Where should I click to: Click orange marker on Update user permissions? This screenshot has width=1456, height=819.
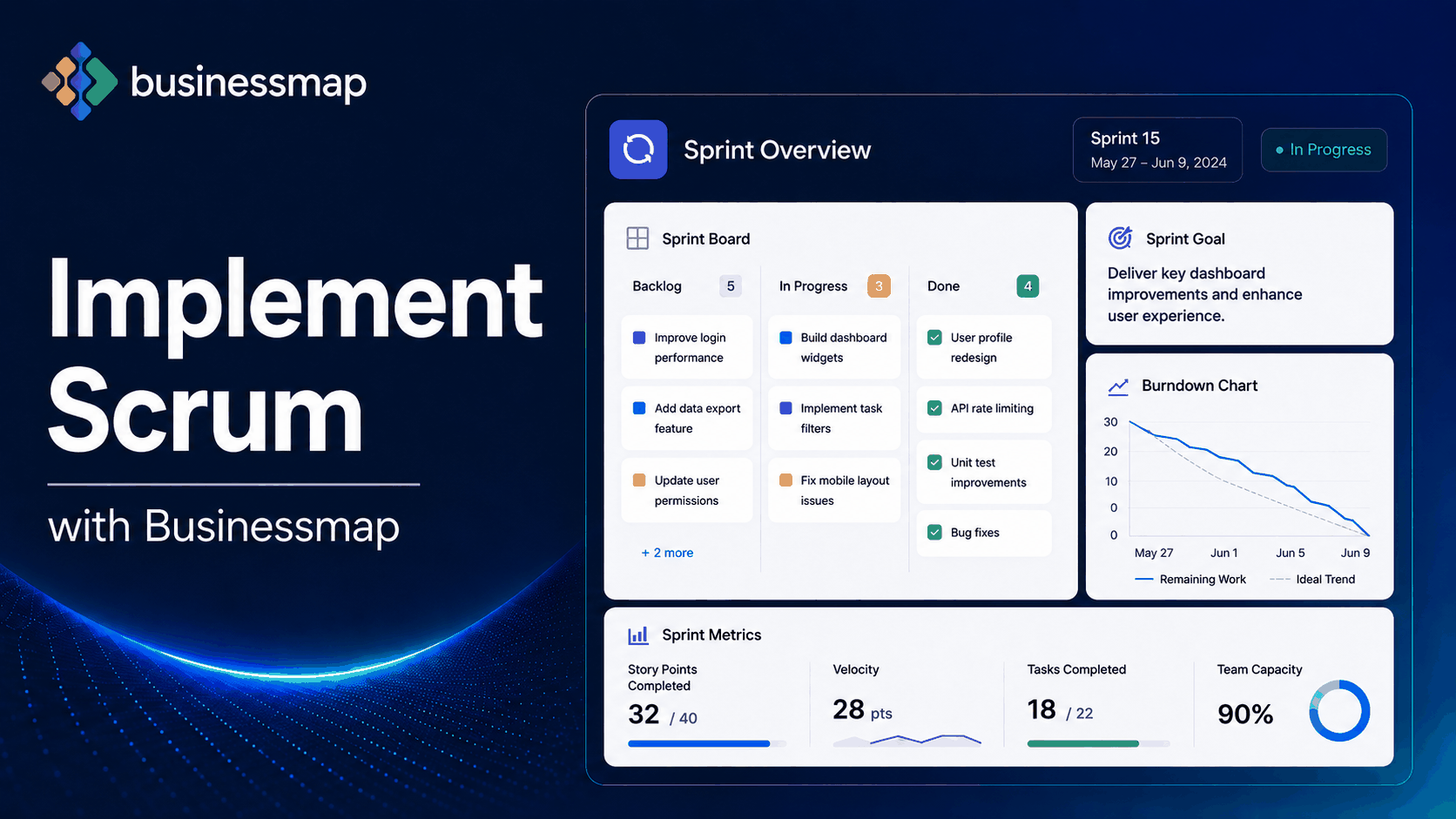tap(639, 480)
